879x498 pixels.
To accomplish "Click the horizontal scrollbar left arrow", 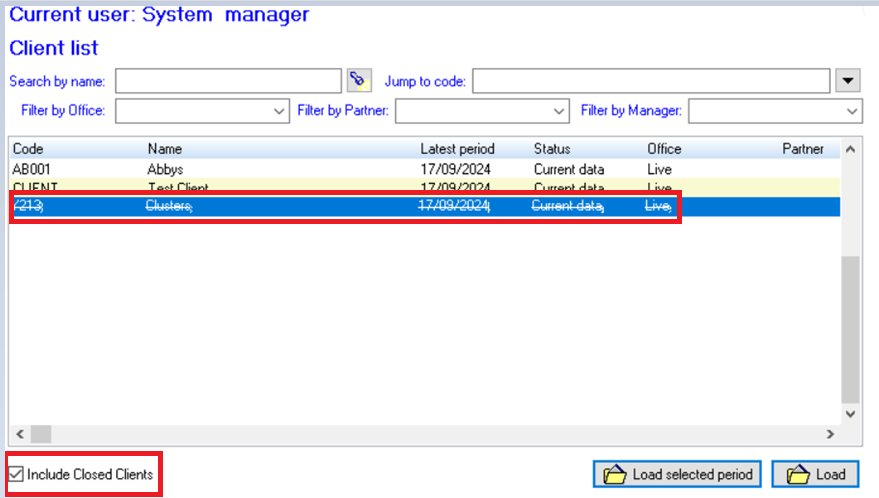I will (x=20, y=434).
